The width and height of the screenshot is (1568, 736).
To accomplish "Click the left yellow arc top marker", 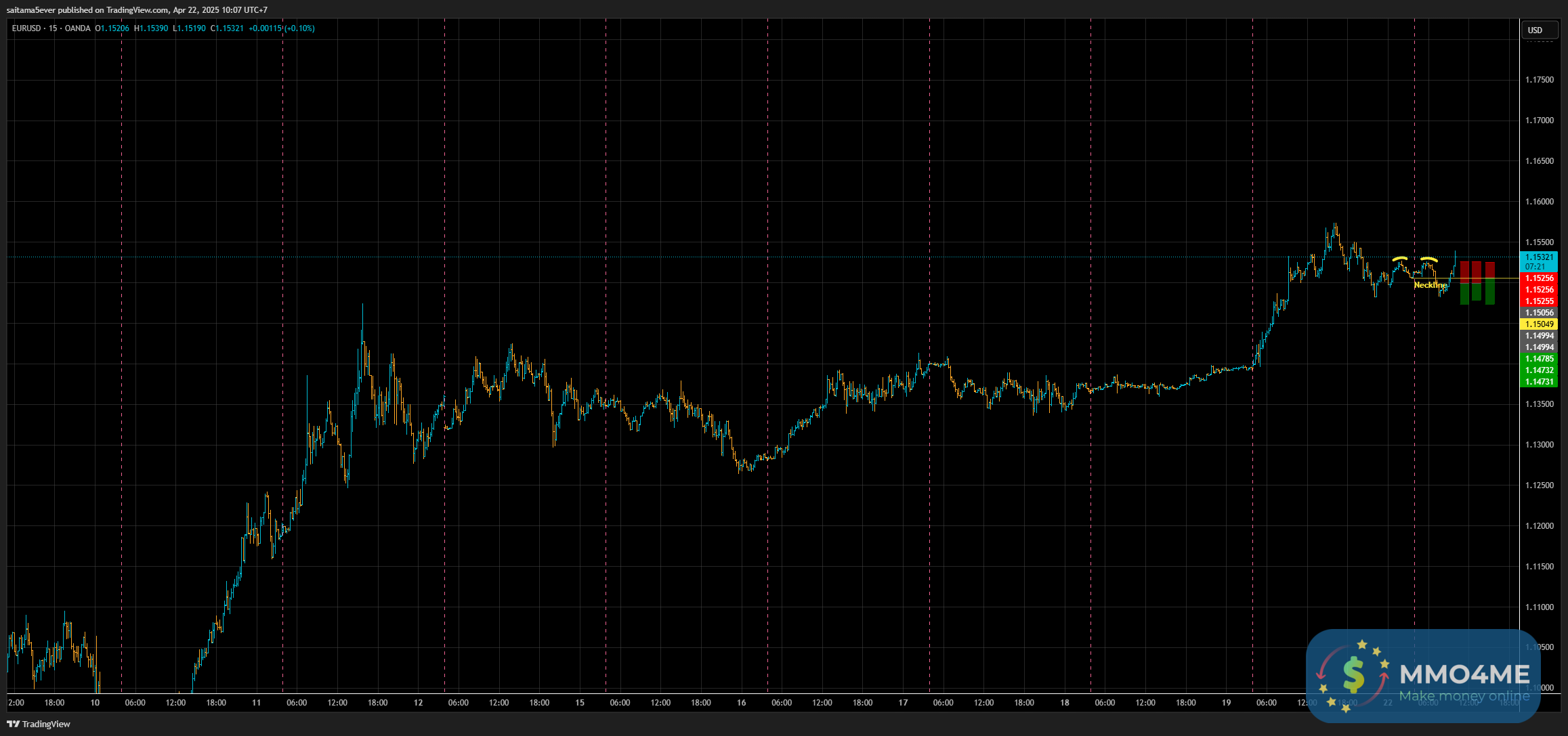I will click(x=1399, y=259).
